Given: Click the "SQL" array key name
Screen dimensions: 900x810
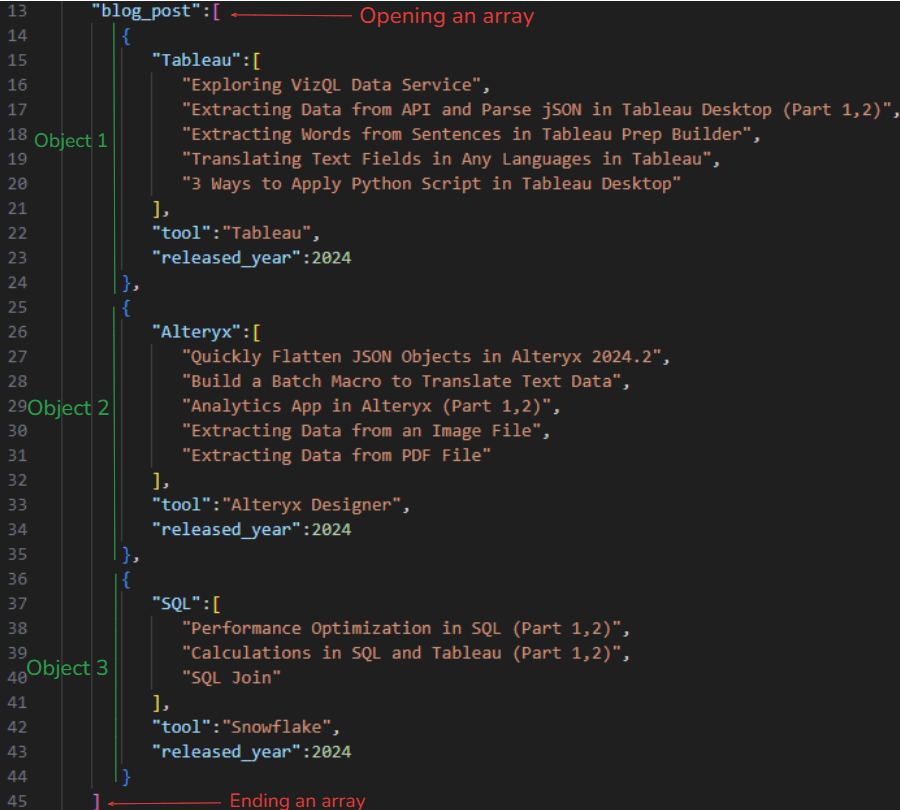Looking at the screenshot, I should coord(178,604).
